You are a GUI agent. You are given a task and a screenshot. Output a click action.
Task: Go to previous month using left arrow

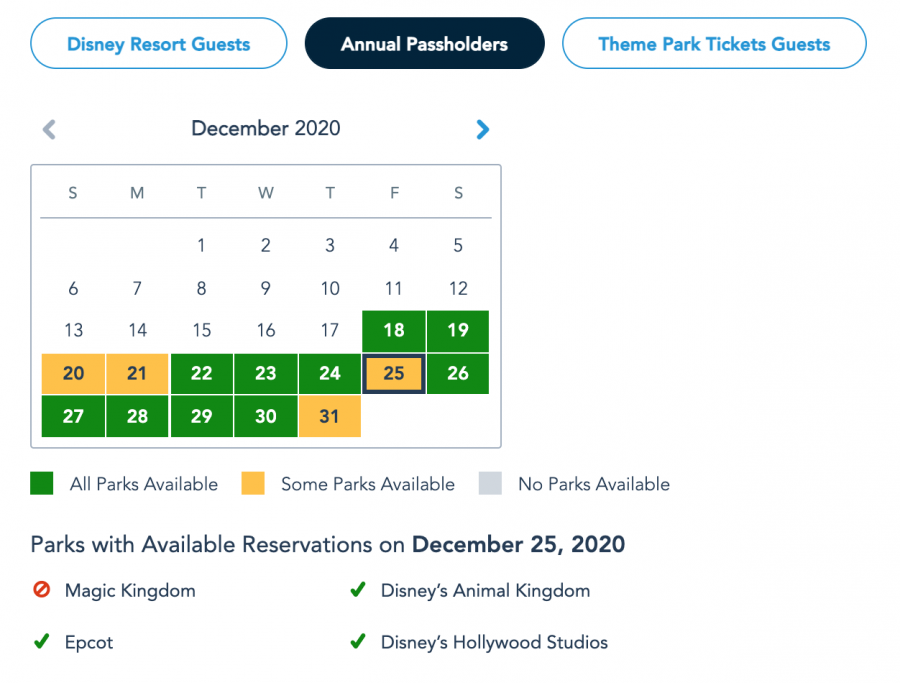(49, 129)
